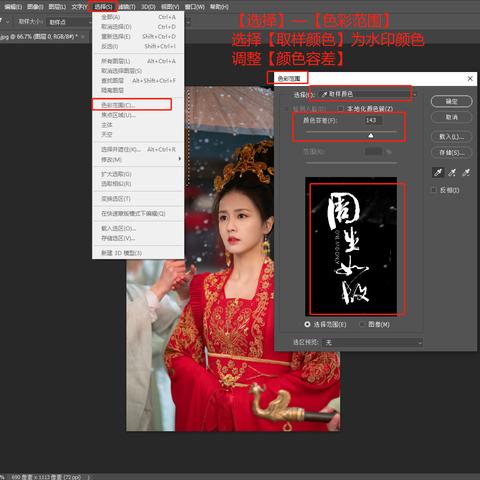Image resolution: width=480 pixels, height=480 pixels.
Task: Choose 存储选区(V)... from the menu
Action: click(x=138, y=238)
